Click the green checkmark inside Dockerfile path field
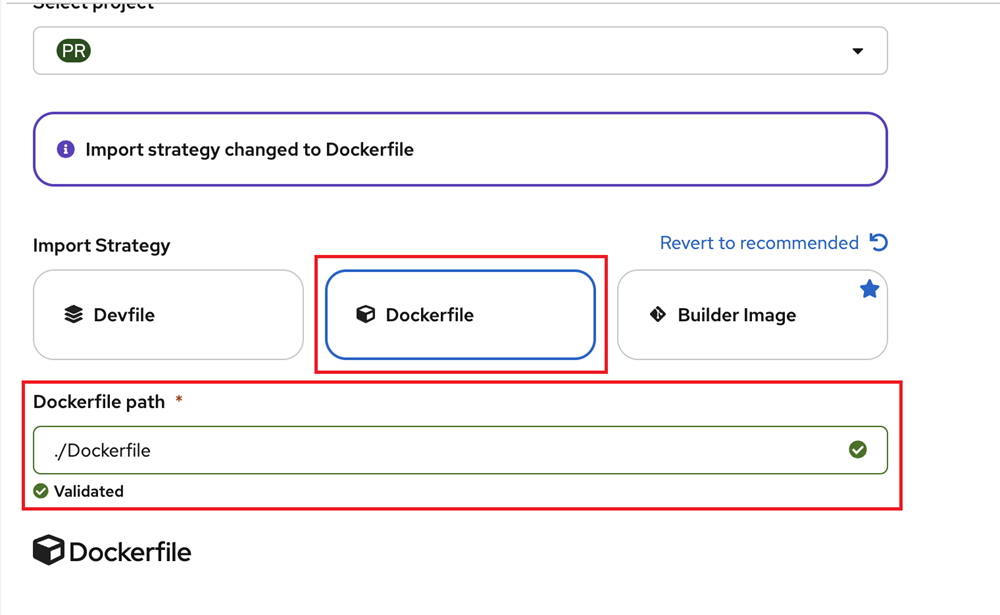 (x=858, y=449)
